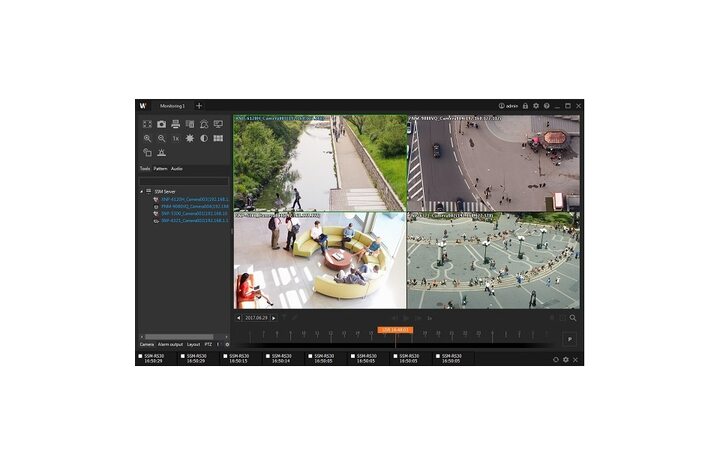Select the first camera in the device tree
720x450 pixels.
click(x=190, y=198)
